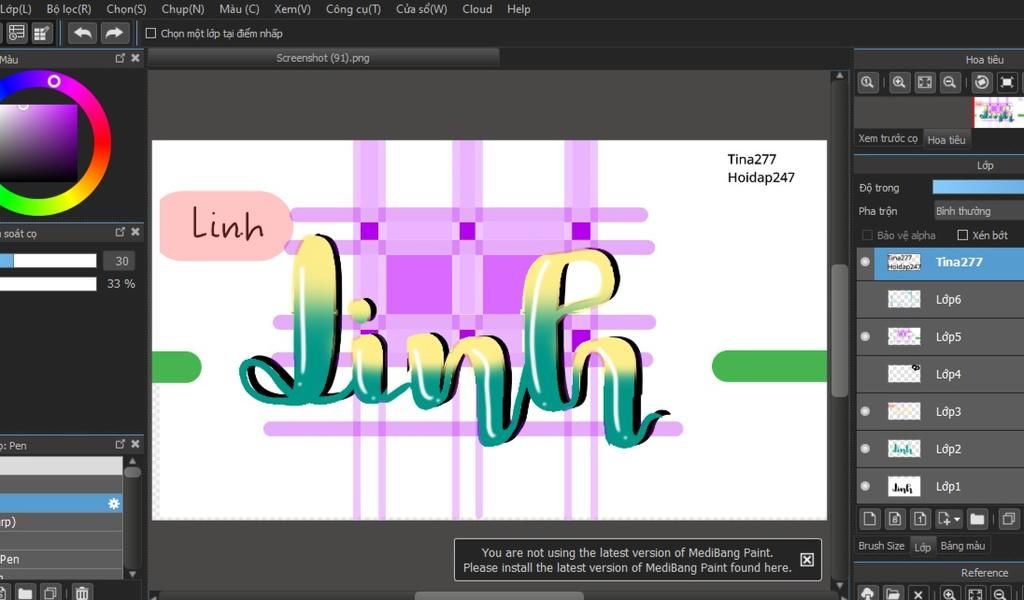Hide the Lớp1 layer
This screenshot has width=1024, height=600.
click(x=865, y=486)
